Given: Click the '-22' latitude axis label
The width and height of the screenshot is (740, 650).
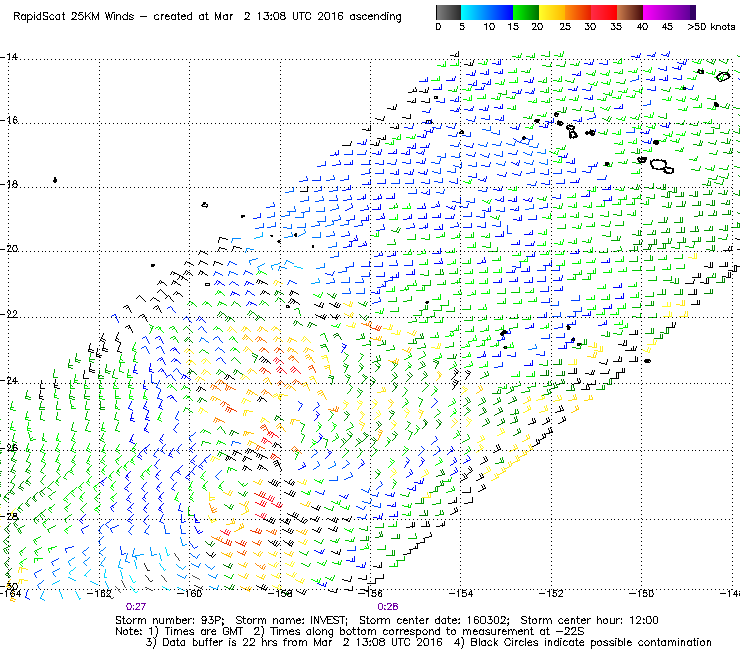Looking at the screenshot, I should (x=9, y=314).
